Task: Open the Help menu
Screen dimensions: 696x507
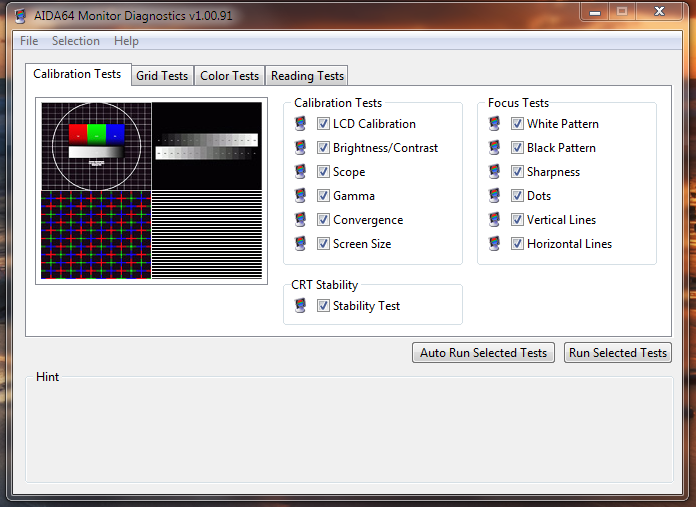Action: click(126, 41)
